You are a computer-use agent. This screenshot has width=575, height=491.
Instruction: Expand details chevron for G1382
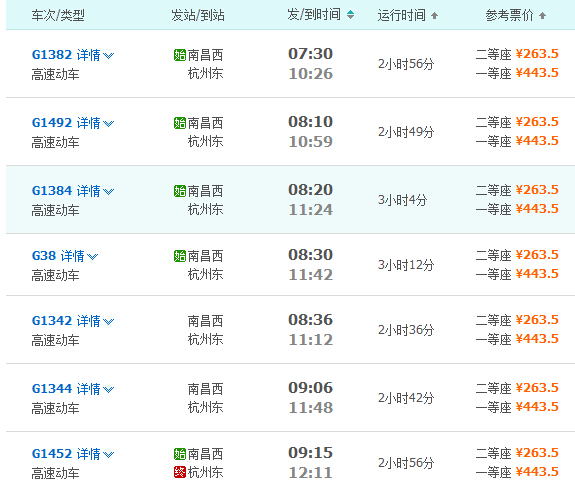[x=109, y=56]
